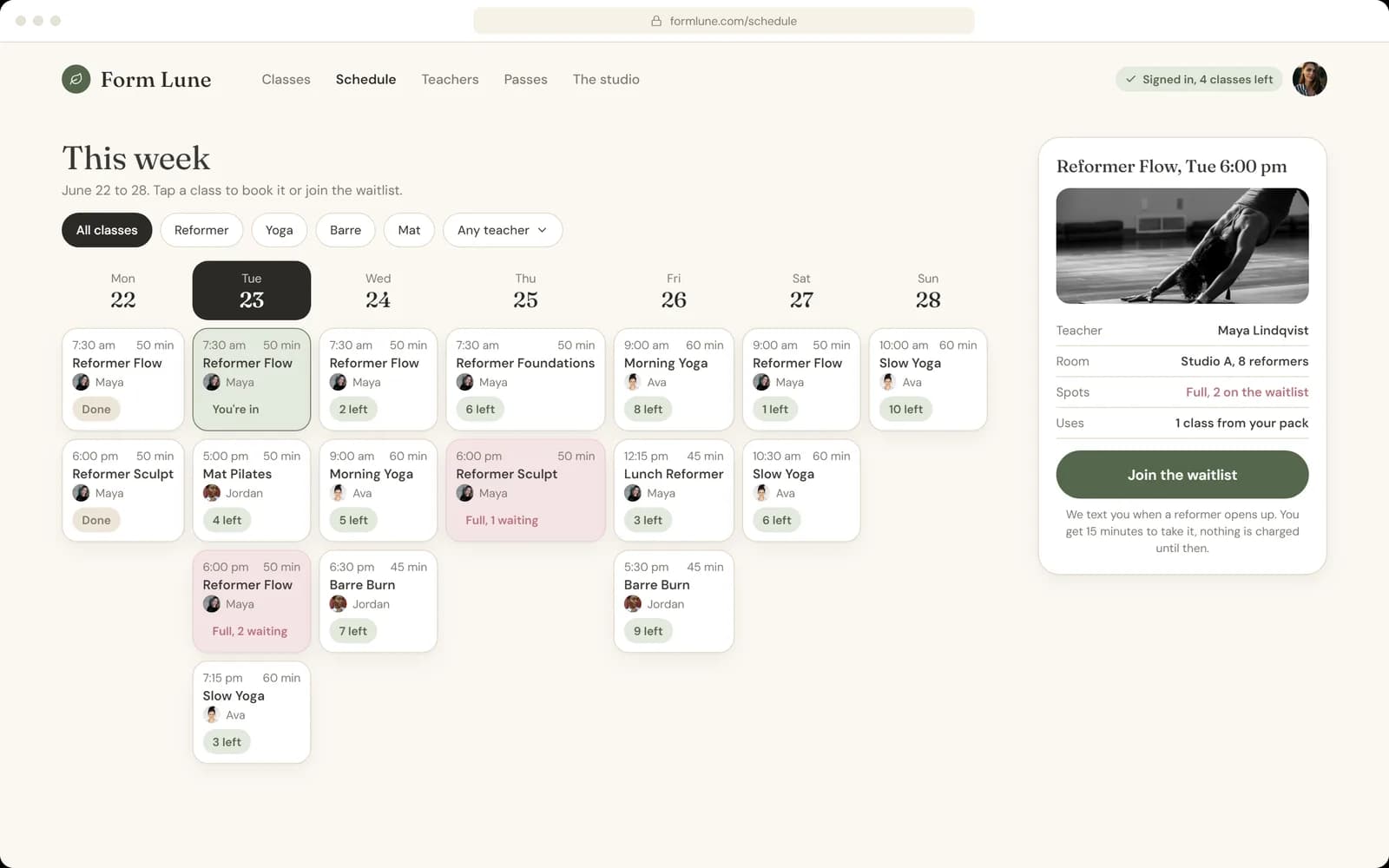Click the Reformer Flow, Tue 6:00 pm title
The image size is (1389, 868).
pos(1171,166)
